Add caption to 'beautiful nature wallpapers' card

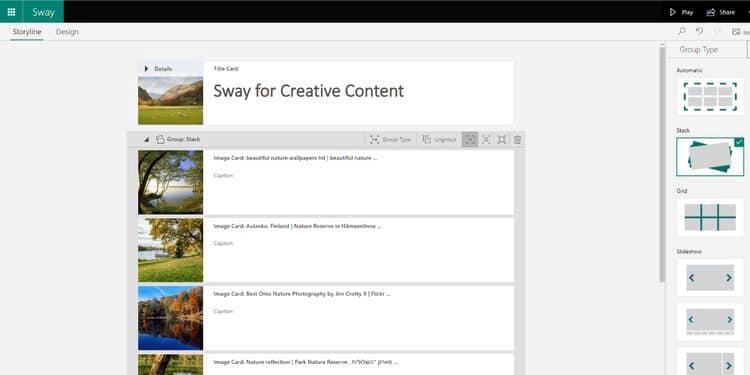(223, 176)
